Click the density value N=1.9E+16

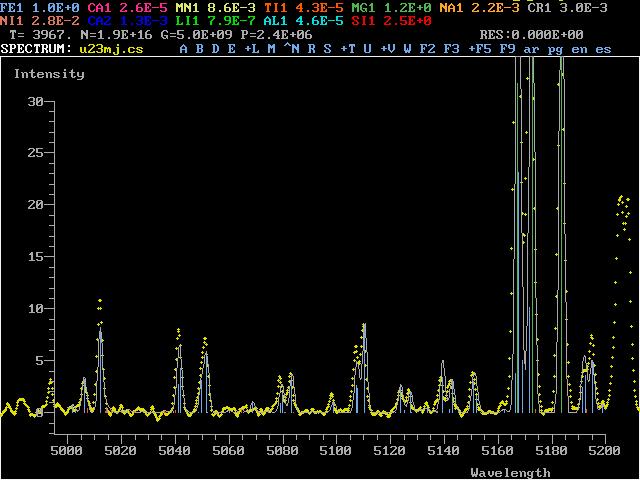pos(116,35)
